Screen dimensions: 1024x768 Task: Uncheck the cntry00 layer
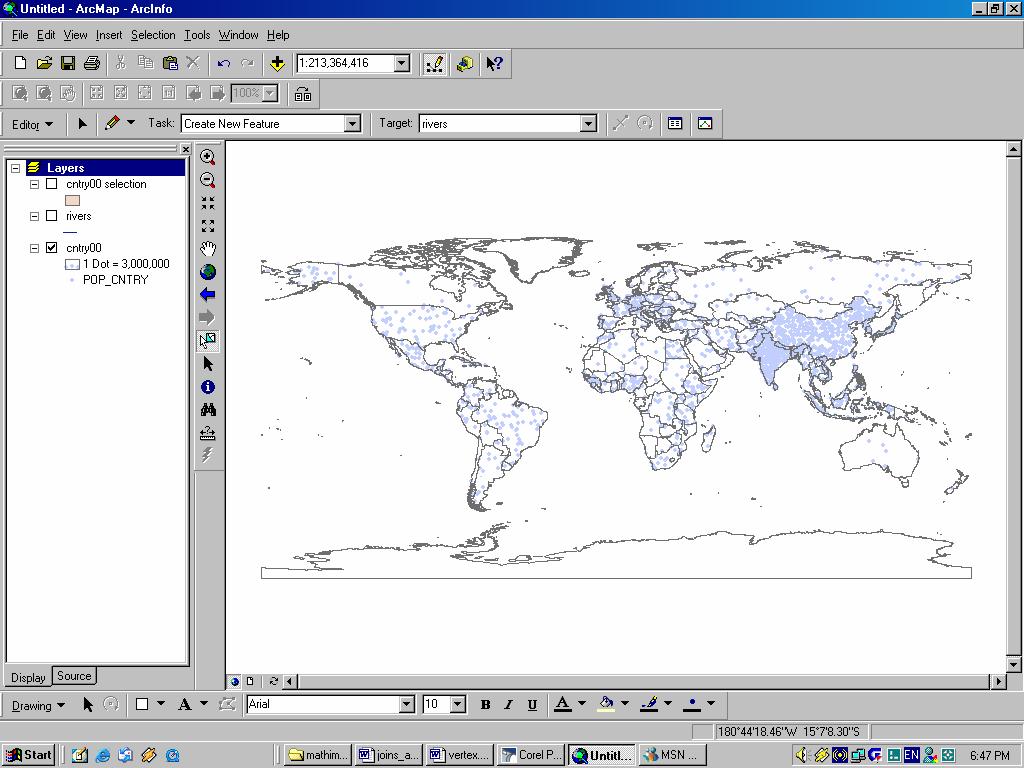click(52, 248)
